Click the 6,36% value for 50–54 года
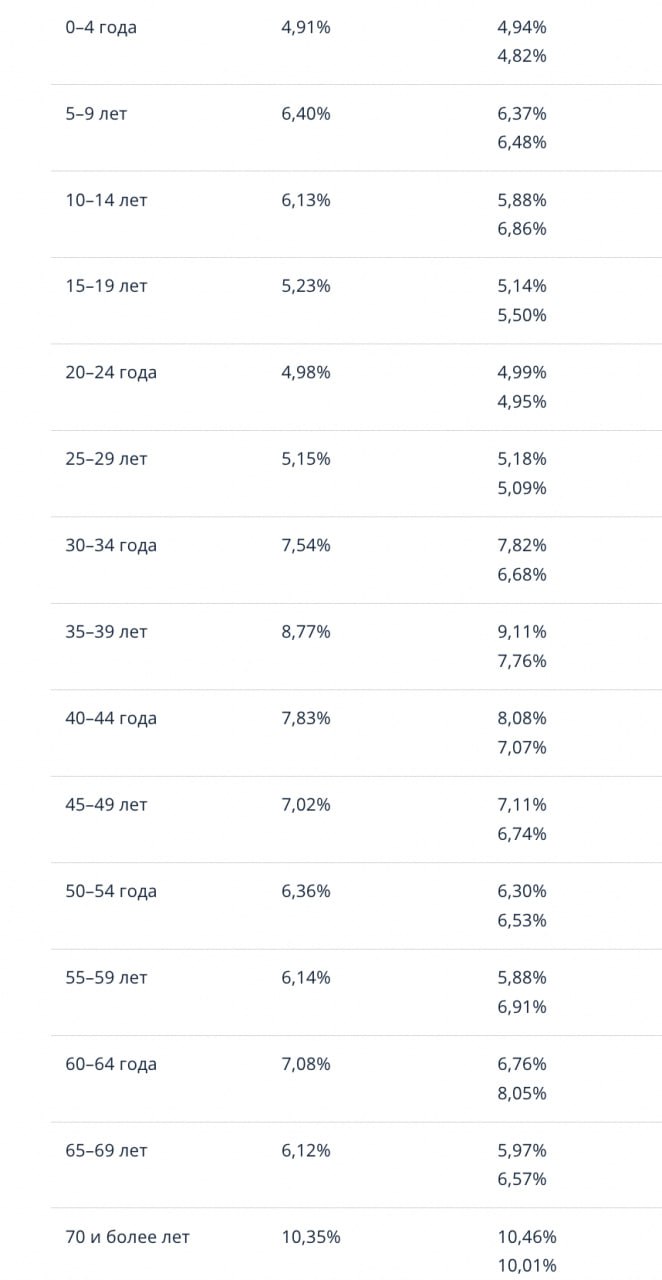This screenshot has width=662, height=1280. 306,891
